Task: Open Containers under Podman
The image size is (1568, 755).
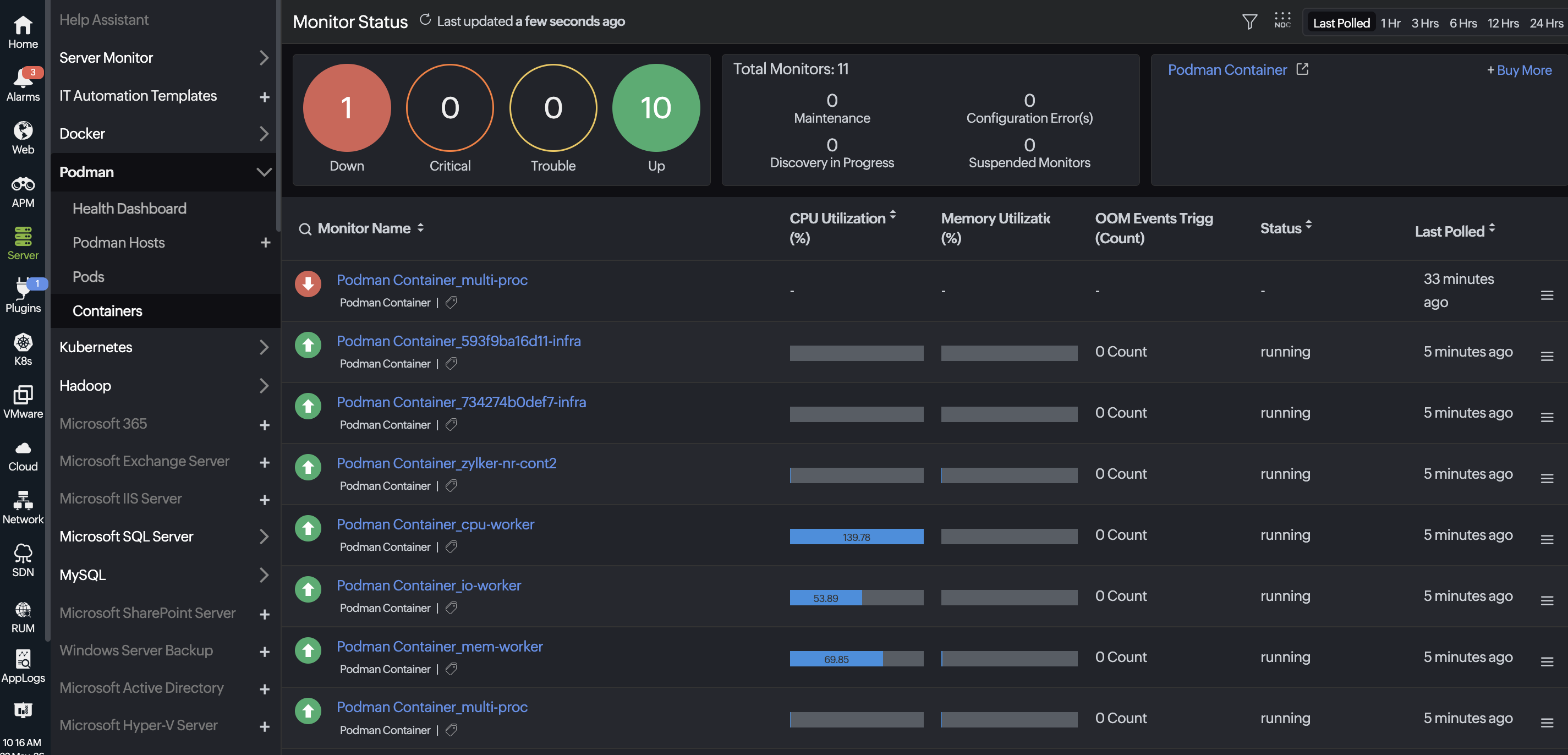Action: pyautogui.click(x=107, y=310)
